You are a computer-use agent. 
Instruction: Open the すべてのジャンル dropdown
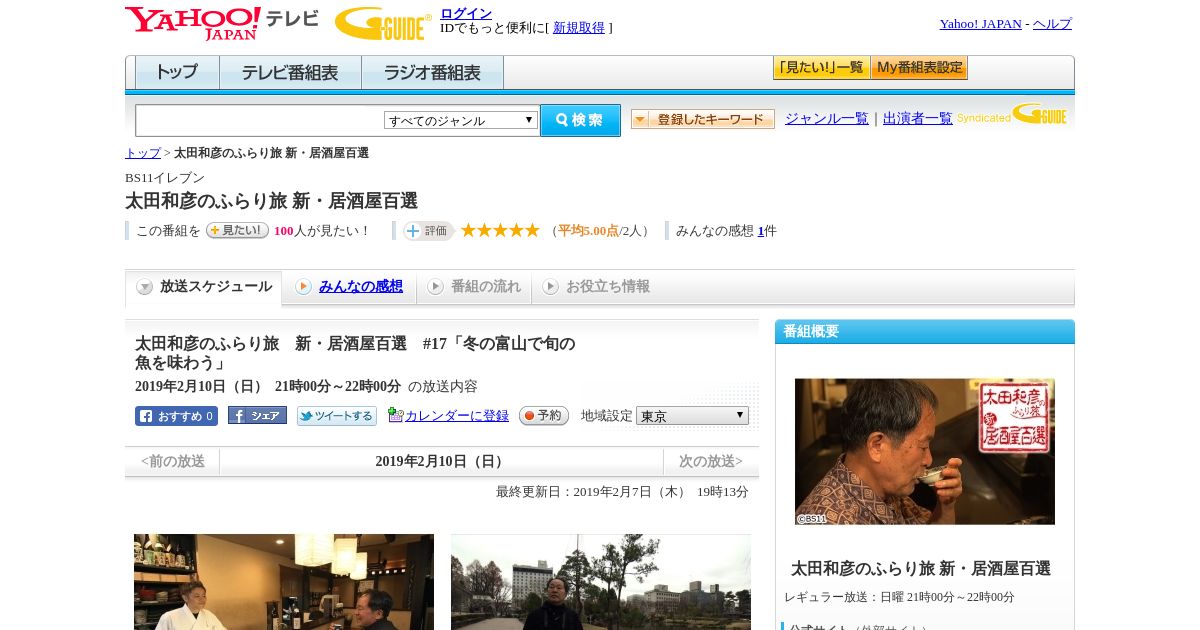pyautogui.click(x=461, y=120)
